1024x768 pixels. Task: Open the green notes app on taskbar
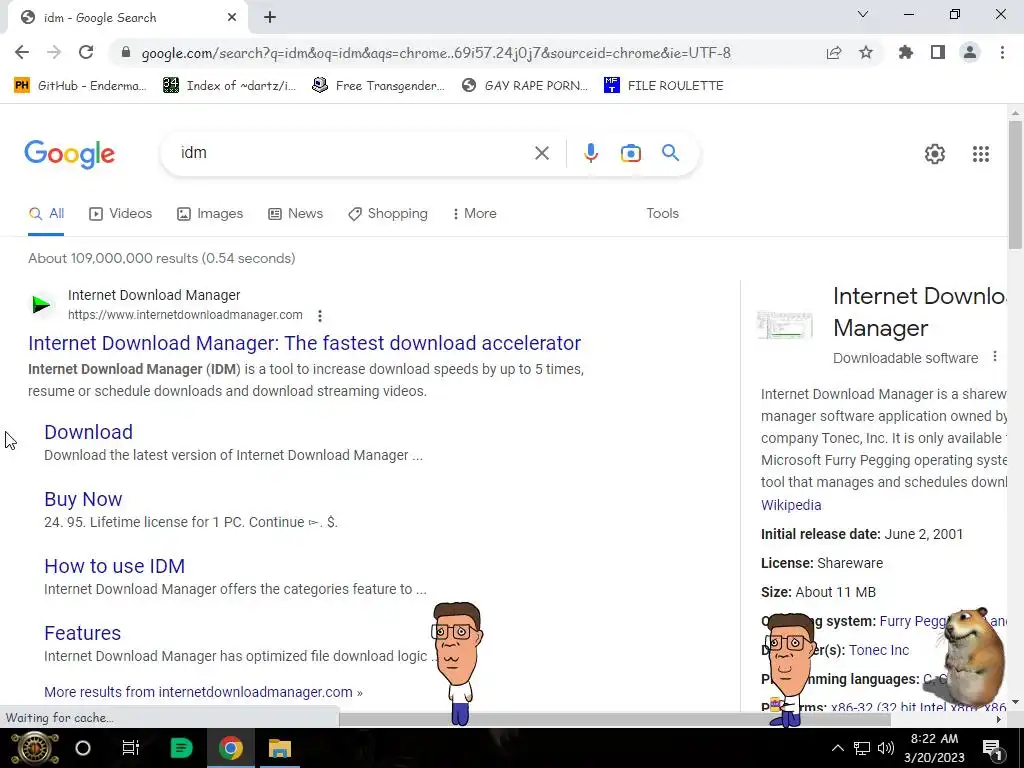click(181, 748)
